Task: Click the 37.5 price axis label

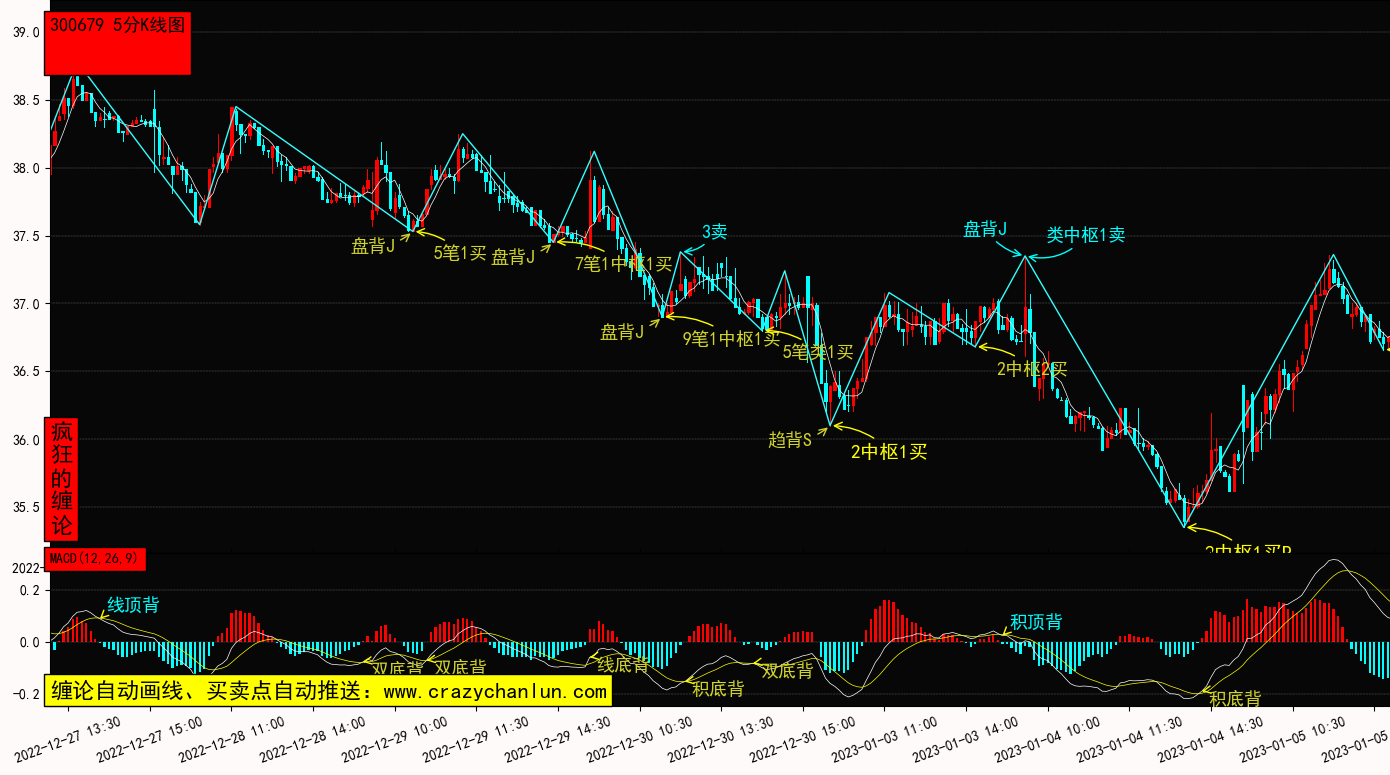Action: (x=26, y=236)
